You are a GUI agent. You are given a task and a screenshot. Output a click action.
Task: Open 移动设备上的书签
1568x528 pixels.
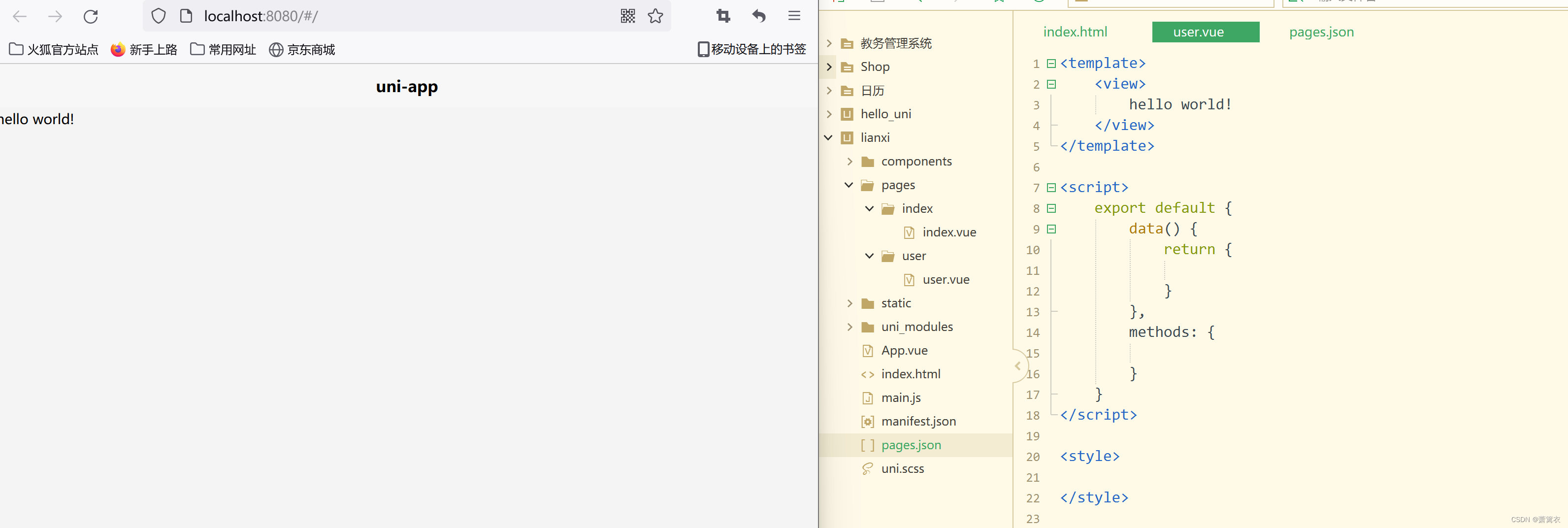[751, 49]
